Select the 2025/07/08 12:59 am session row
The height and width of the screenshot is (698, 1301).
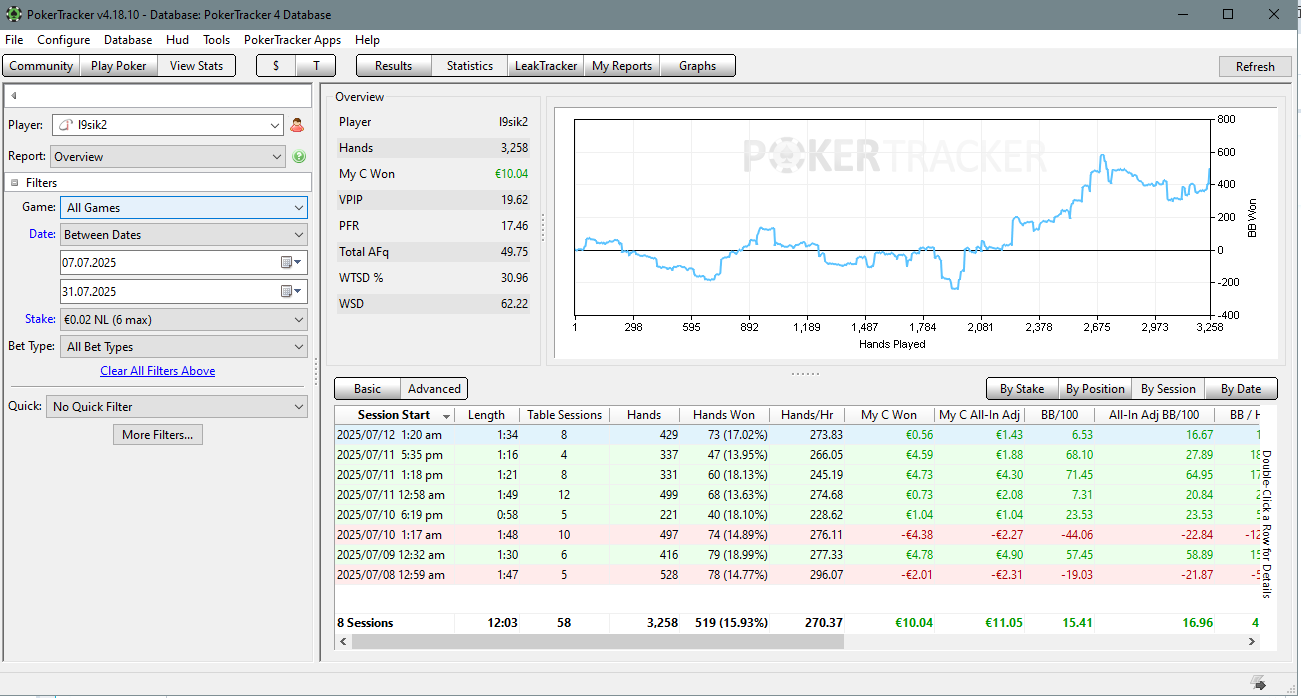coord(796,575)
